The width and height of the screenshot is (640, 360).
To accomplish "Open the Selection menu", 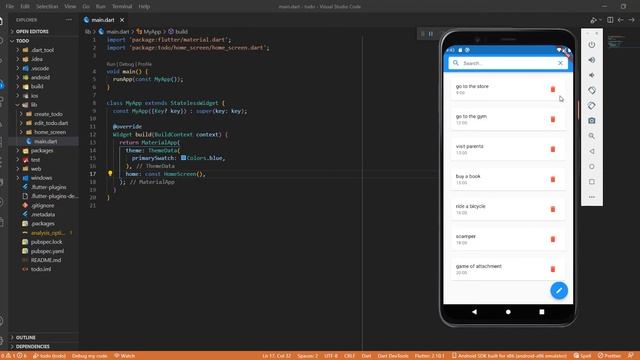I will pos(47,7).
